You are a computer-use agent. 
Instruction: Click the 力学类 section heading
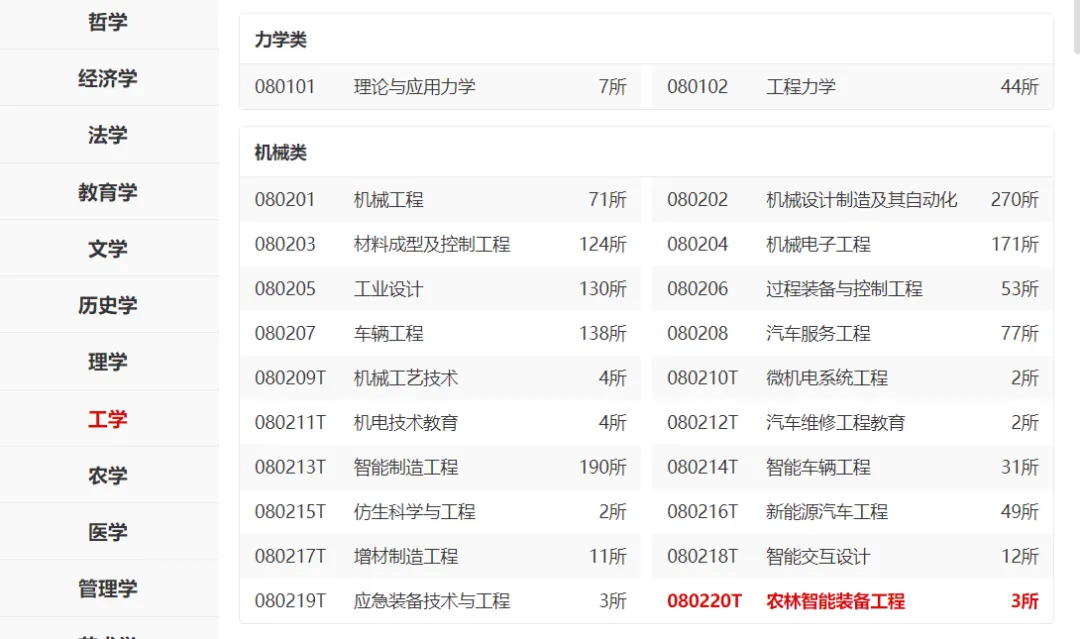[x=280, y=40]
